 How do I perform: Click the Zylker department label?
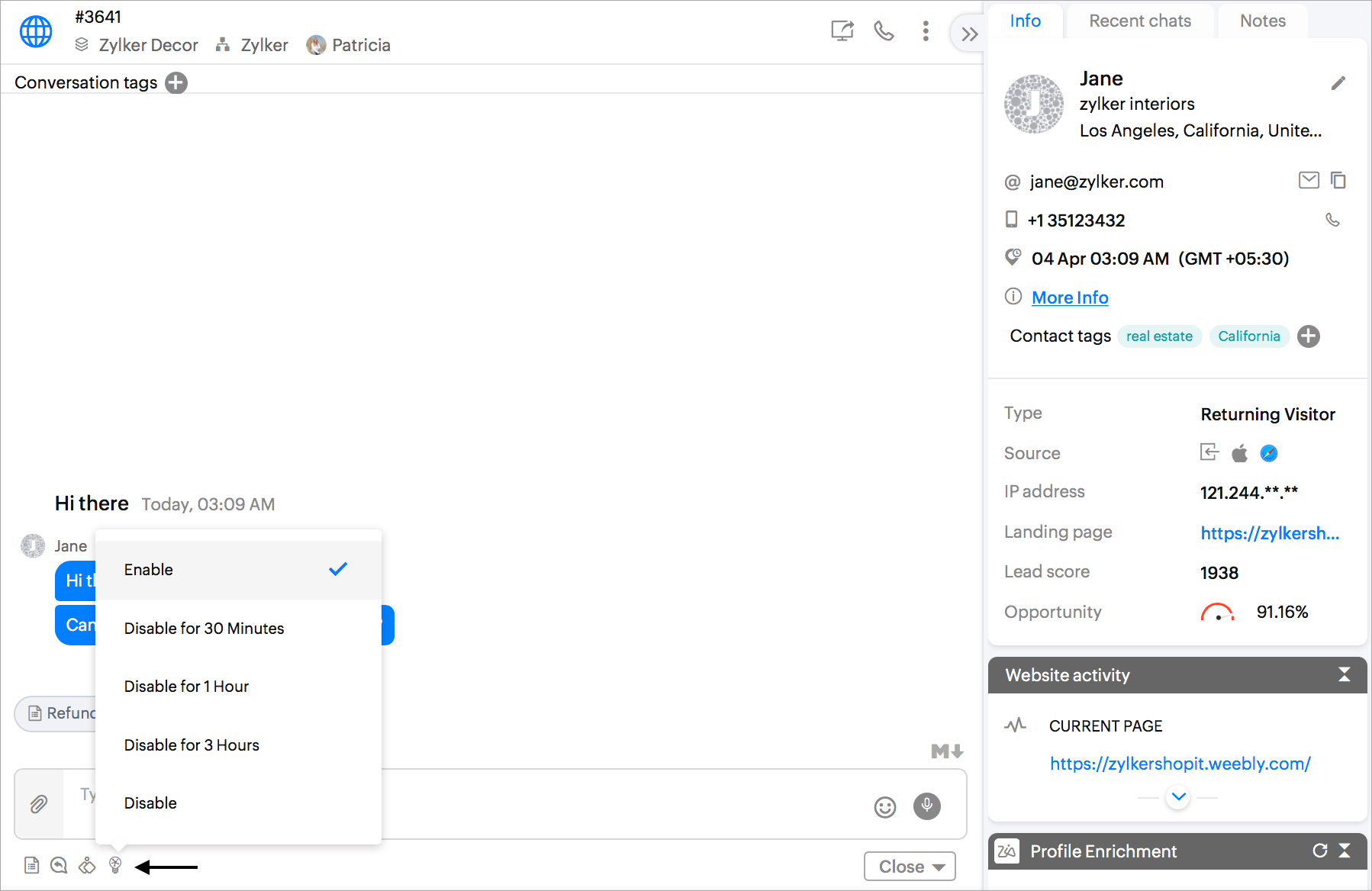coord(264,45)
